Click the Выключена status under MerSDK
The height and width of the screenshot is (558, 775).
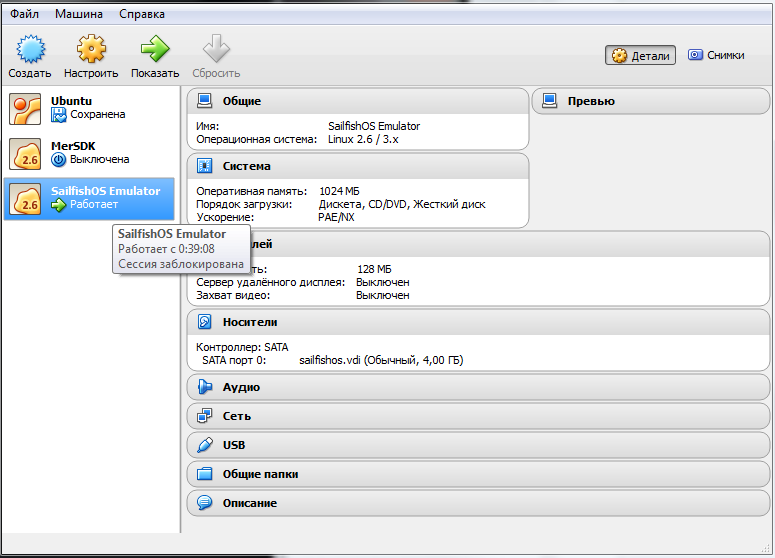click(x=99, y=159)
